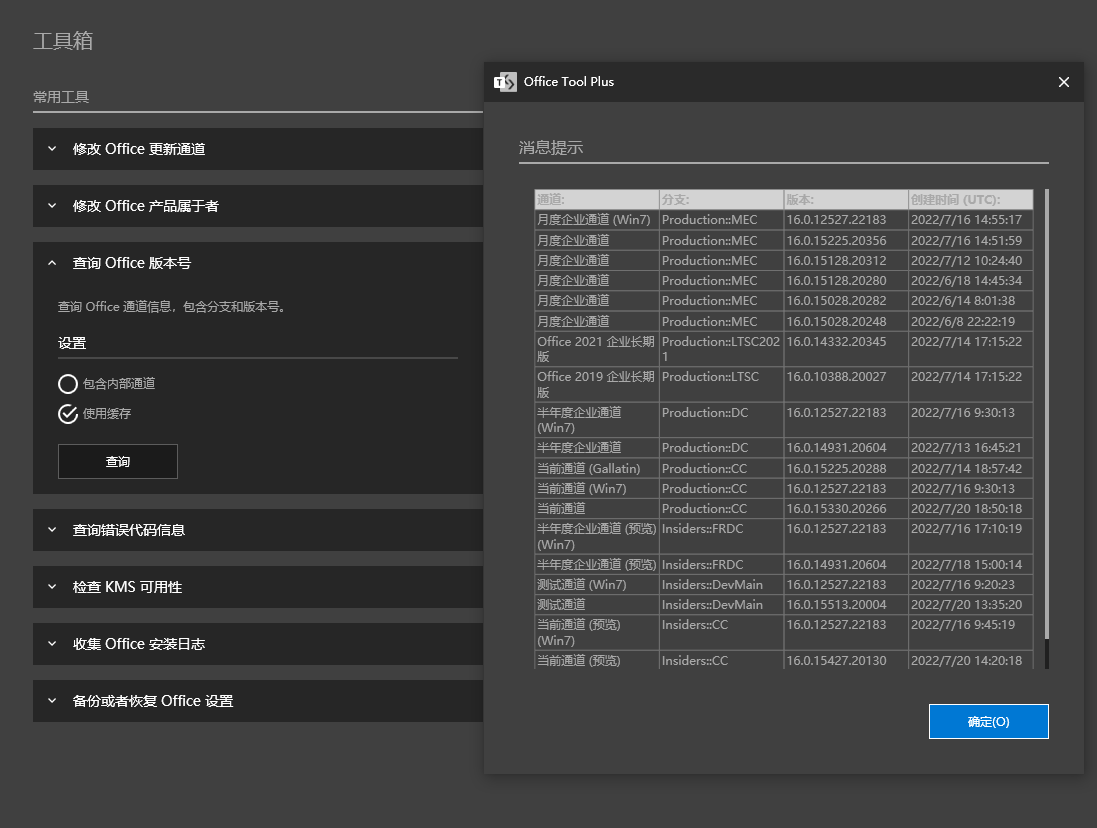The height and width of the screenshot is (828, 1097).
Task: Click the 查询 button
Action: pyautogui.click(x=118, y=462)
